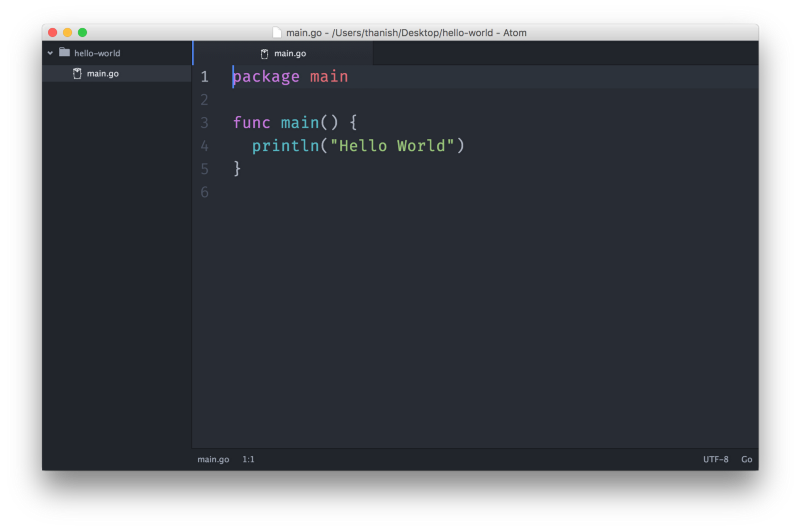This screenshot has height=529, width=800.
Task: Click line number 6 in the gutter
Action: (x=205, y=192)
